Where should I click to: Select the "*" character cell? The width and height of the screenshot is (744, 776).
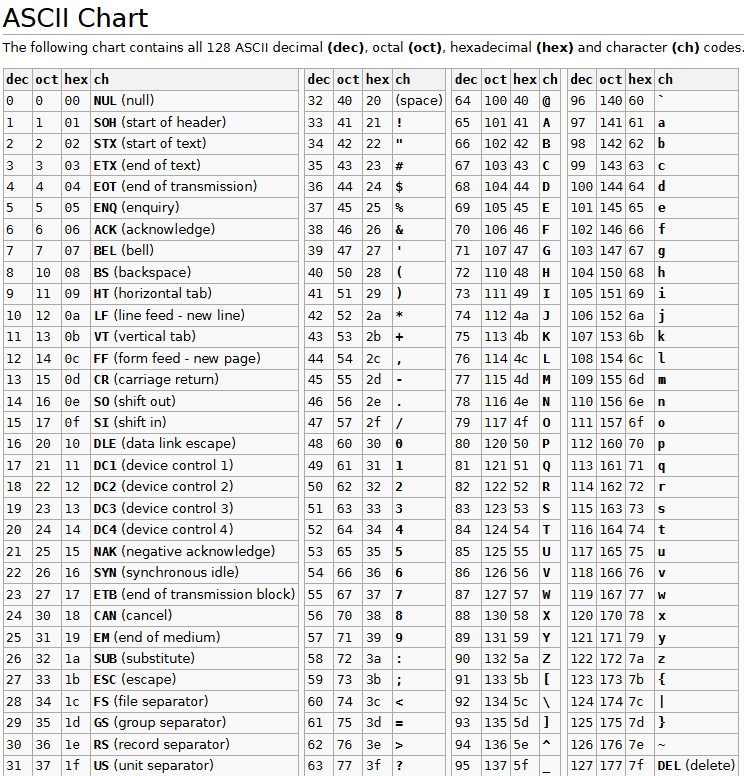[419, 315]
